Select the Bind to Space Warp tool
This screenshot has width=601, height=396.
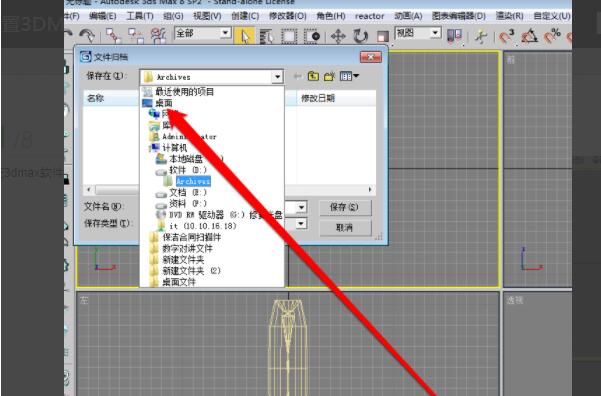(158, 36)
